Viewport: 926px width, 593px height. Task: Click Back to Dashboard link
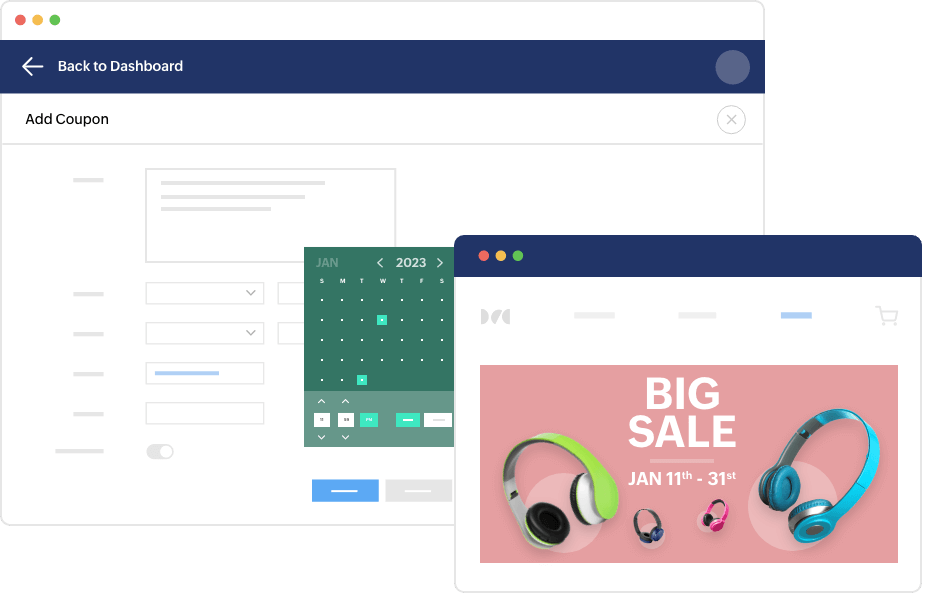point(120,66)
